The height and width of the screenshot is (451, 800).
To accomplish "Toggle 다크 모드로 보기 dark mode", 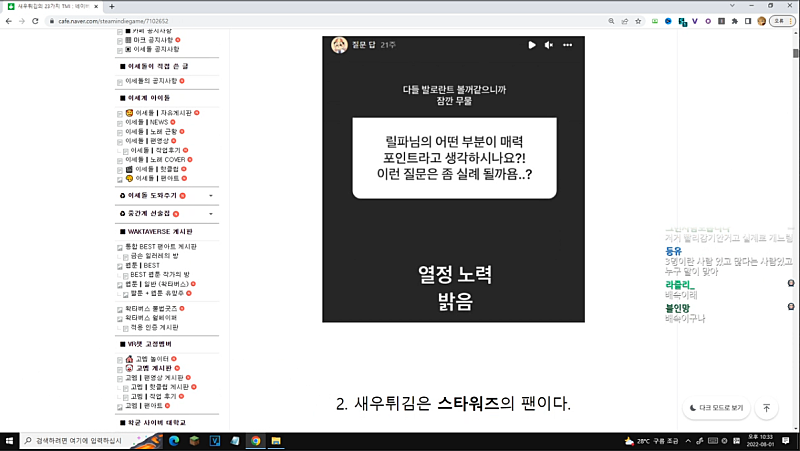I will (716, 408).
